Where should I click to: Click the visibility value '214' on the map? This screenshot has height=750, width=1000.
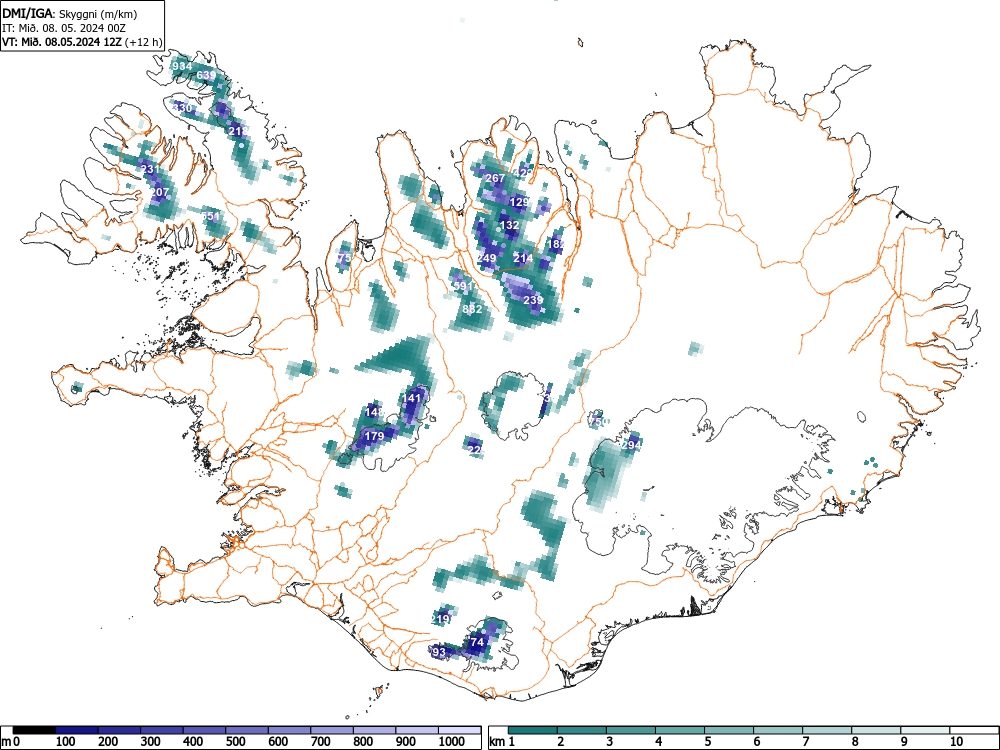coord(523,258)
